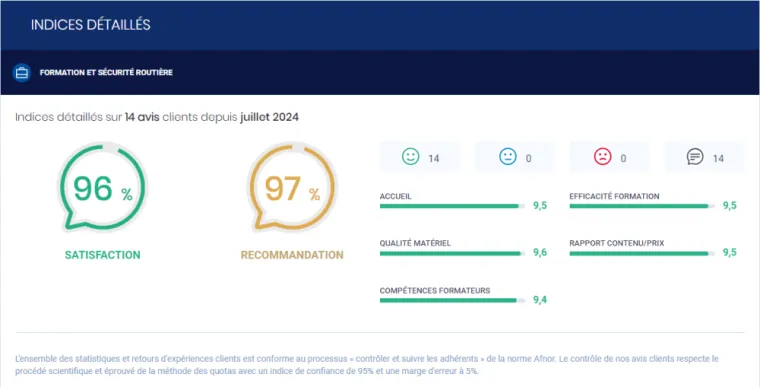The image size is (760, 387).
Task: Click the 9,4 score for COMPÉTENCES FORMATEURS
Action: click(x=540, y=300)
